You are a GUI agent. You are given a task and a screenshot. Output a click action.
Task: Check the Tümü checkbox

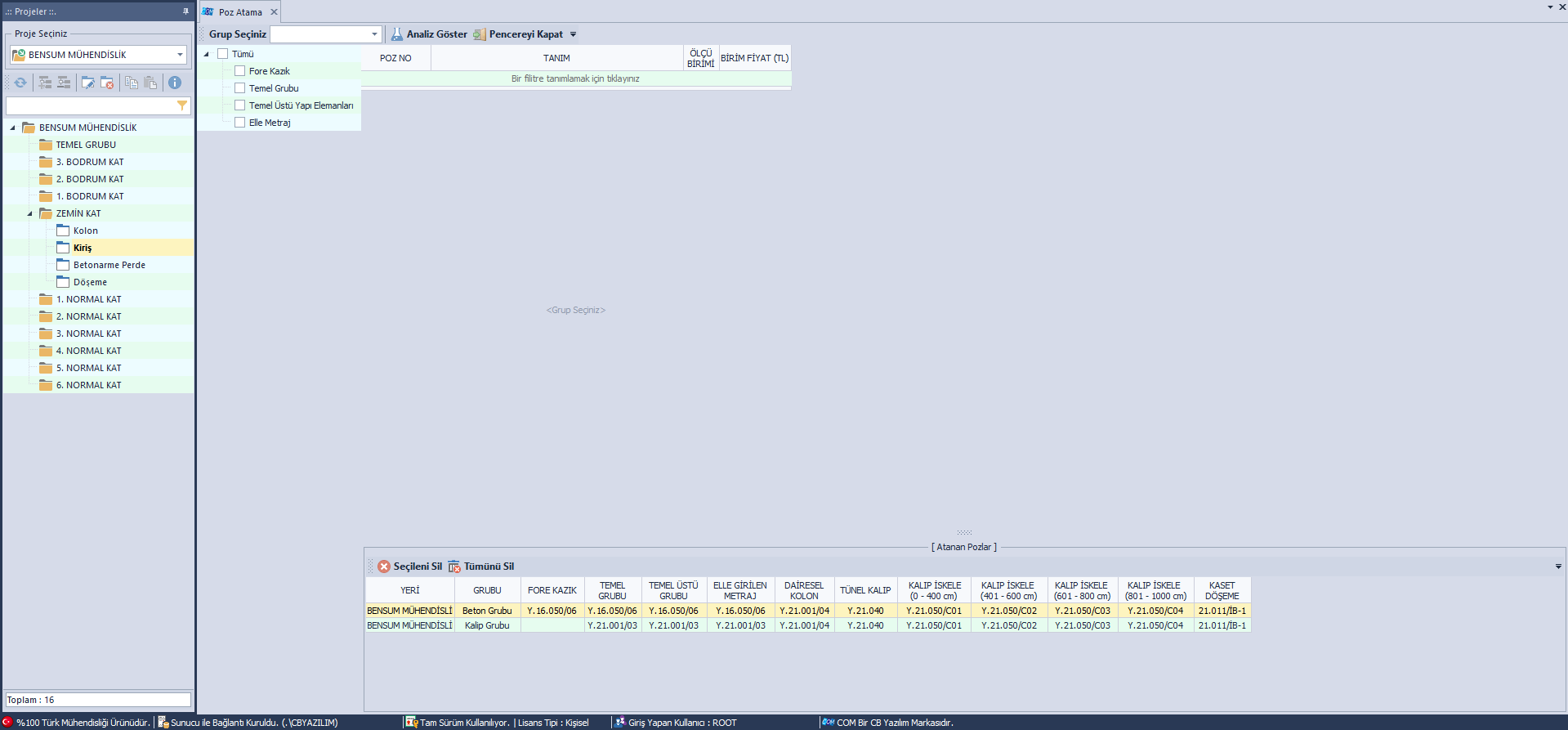click(222, 54)
